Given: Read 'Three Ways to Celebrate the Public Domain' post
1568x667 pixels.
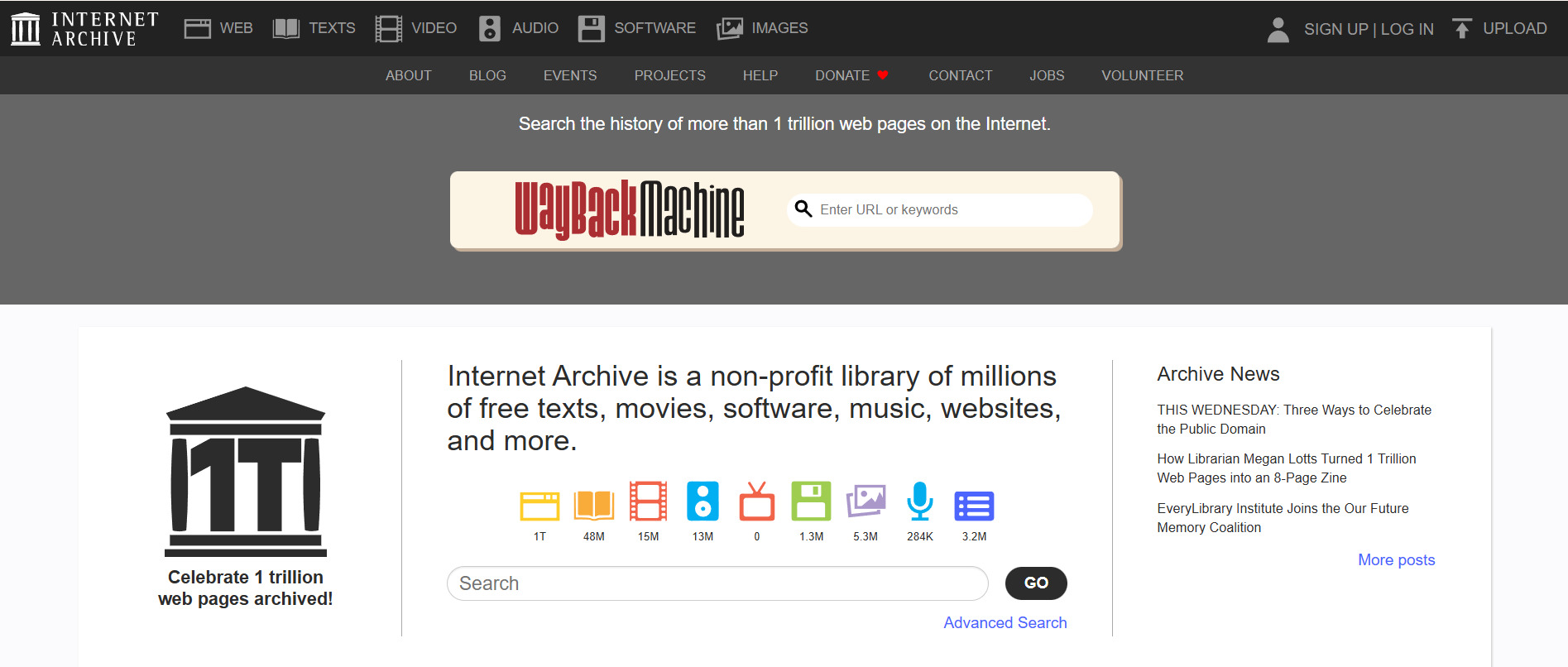Looking at the screenshot, I should [1294, 419].
